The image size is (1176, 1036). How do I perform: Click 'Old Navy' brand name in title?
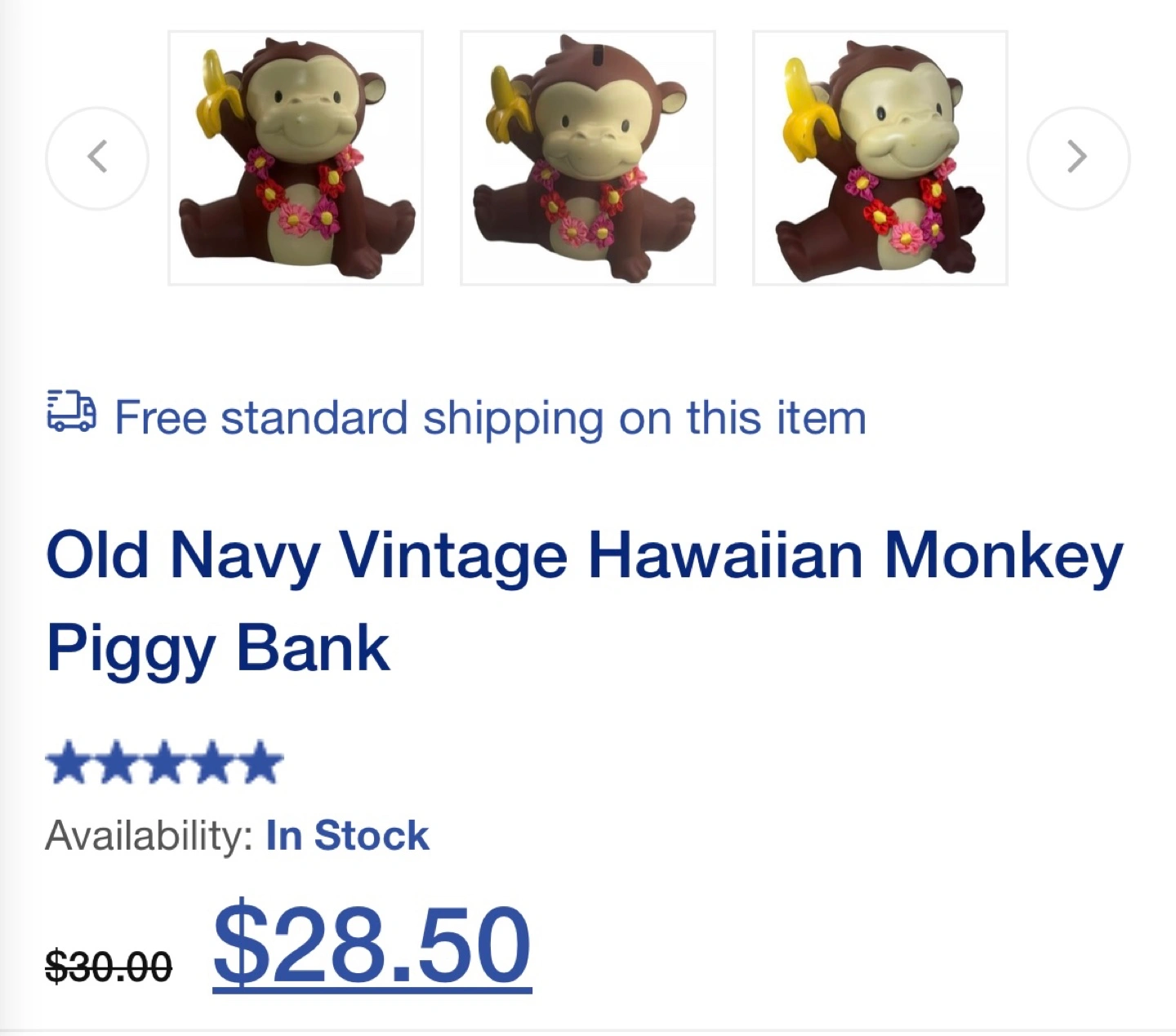click(183, 557)
